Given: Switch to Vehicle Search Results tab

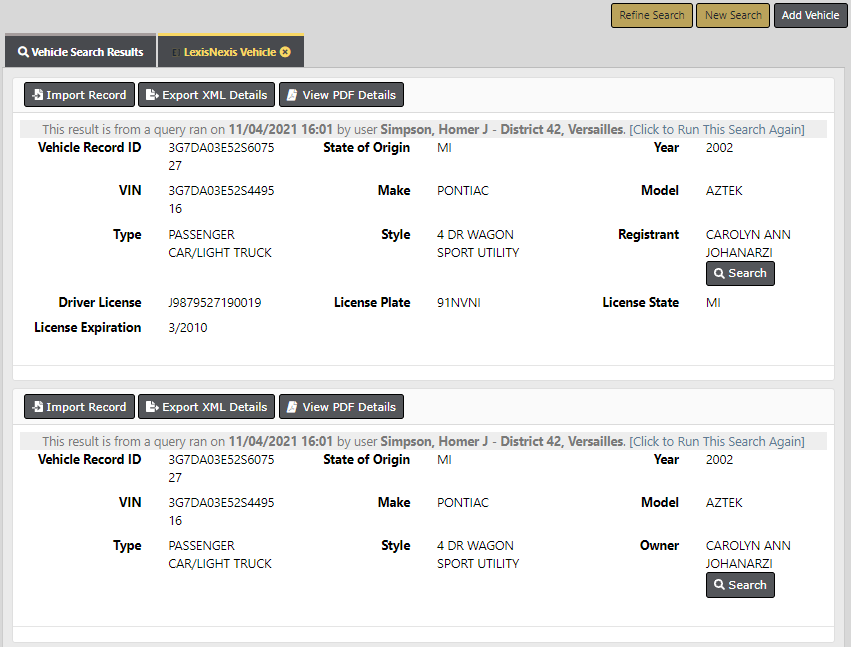Looking at the screenshot, I should (x=80, y=52).
